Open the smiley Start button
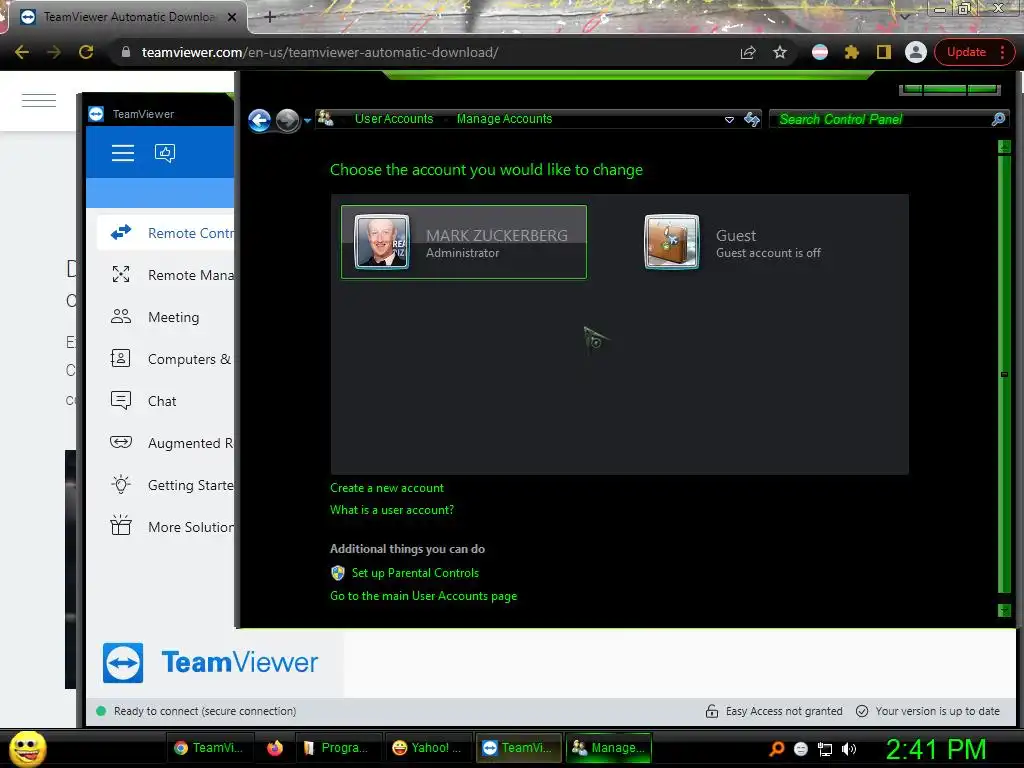The height and width of the screenshot is (768, 1024). tap(27, 748)
